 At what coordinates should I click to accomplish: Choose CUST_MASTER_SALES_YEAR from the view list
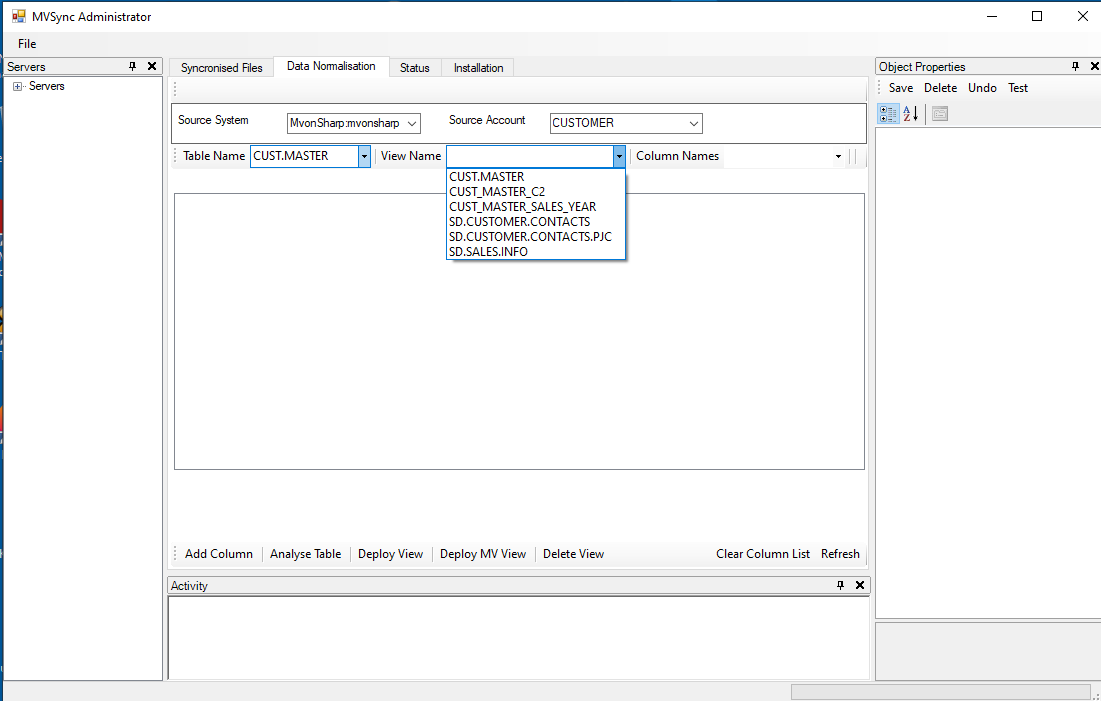[536, 207]
